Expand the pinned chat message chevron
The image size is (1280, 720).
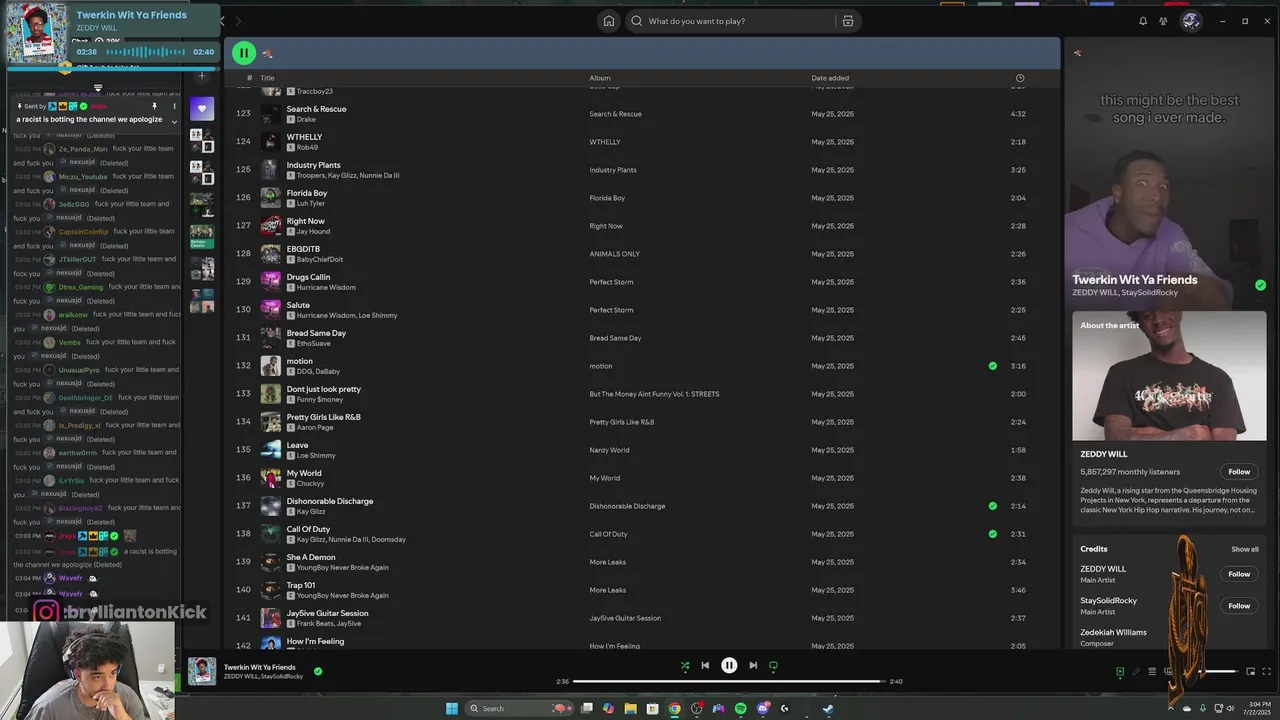click(174, 121)
